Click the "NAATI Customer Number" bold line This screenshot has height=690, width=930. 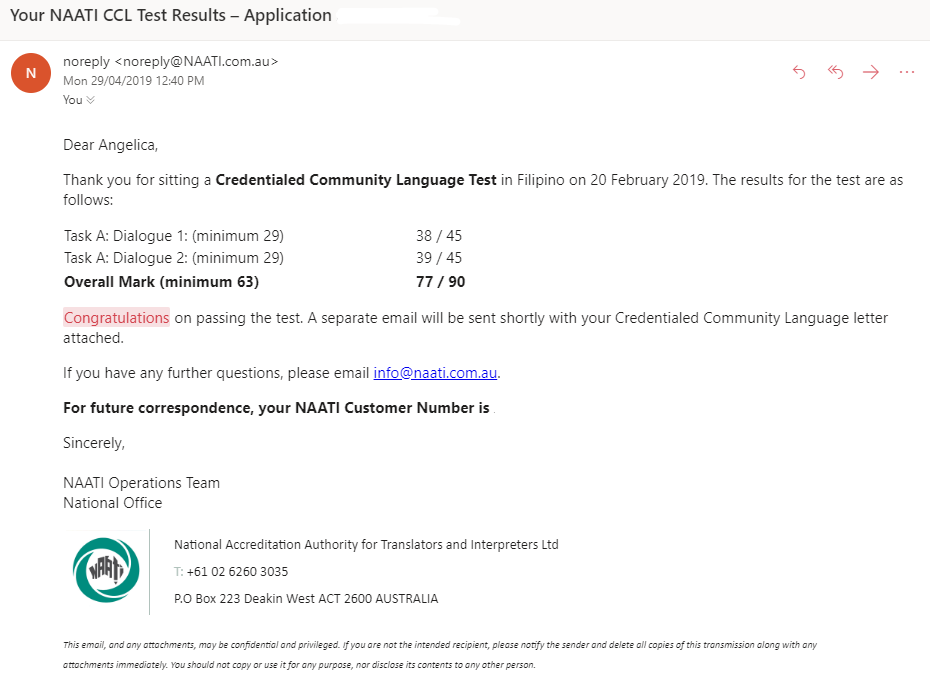tap(276, 408)
